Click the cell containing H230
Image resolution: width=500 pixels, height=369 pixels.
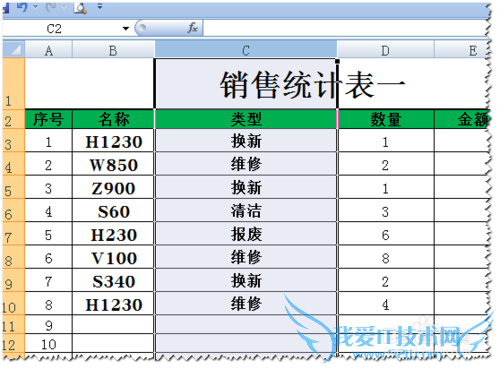click(113, 234)
